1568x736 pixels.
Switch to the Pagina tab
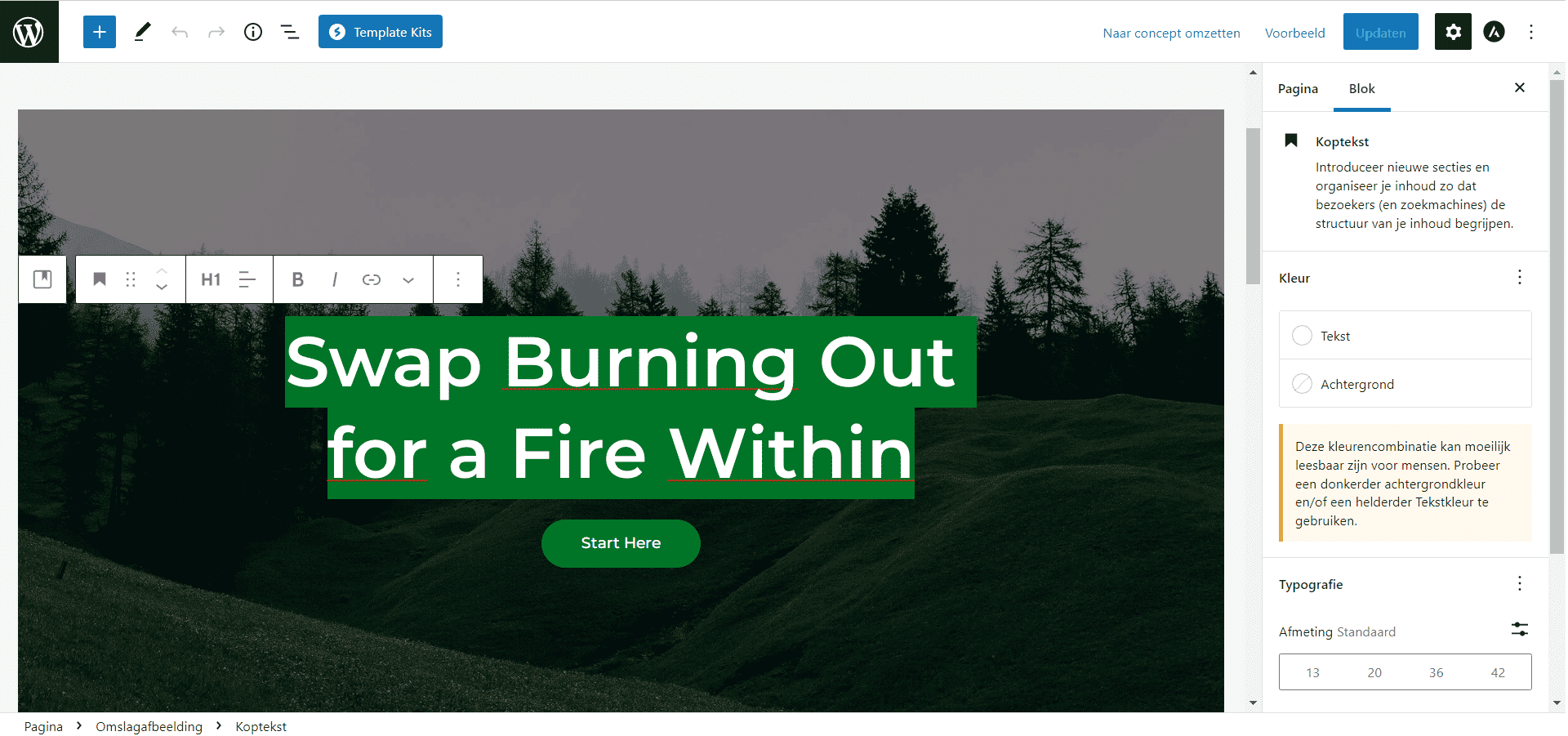coord(1298,88)
